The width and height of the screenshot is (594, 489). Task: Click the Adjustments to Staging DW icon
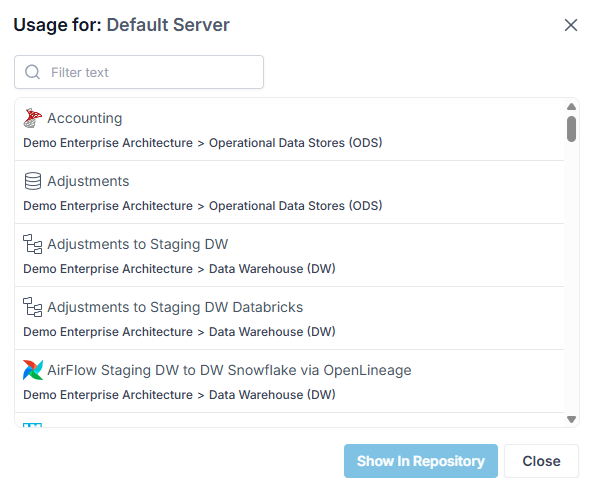click(x=33, y=244)
